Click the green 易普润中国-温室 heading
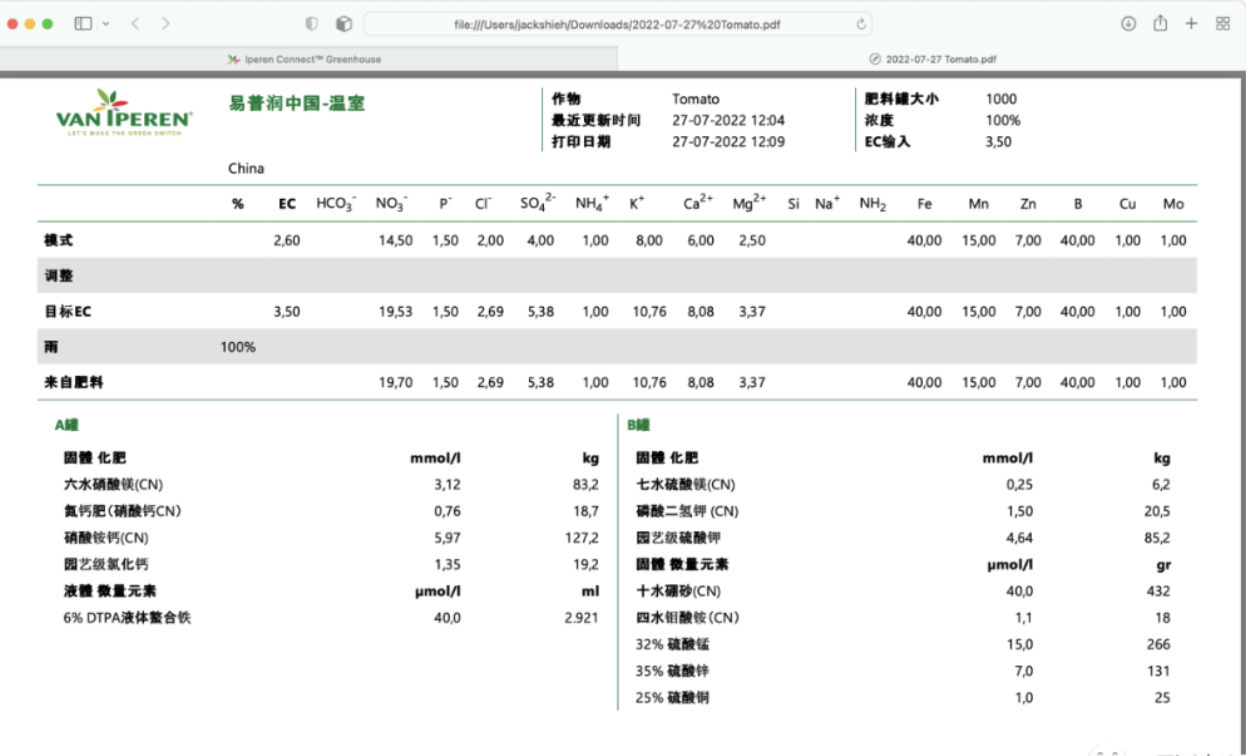The height and width of the screenshot is (756, 1246). [298, 104]
